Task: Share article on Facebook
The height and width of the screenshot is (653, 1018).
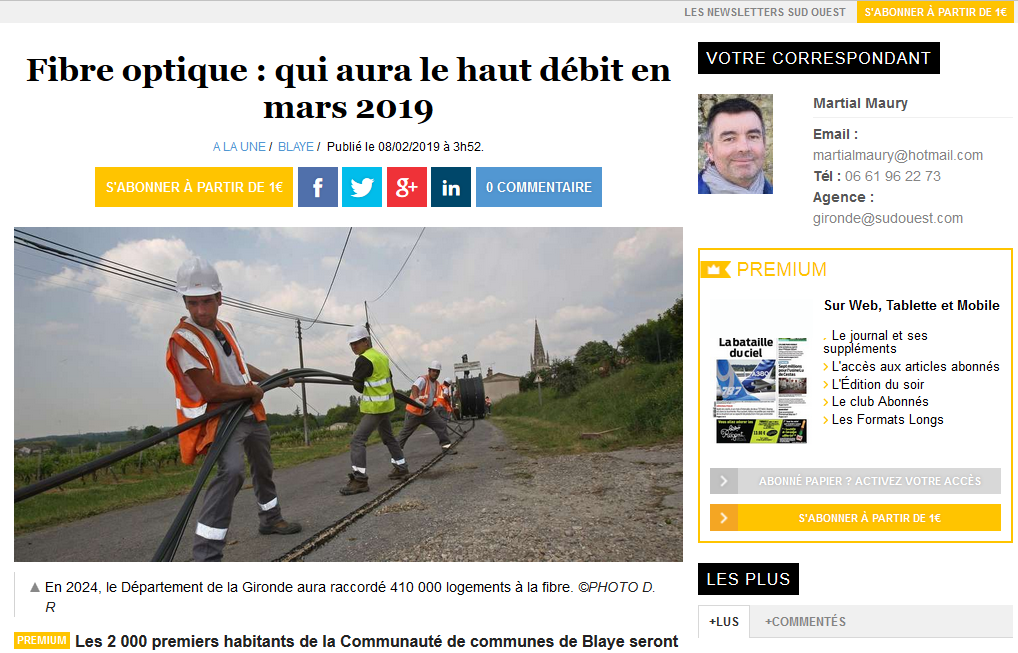Action: (317, 187)
